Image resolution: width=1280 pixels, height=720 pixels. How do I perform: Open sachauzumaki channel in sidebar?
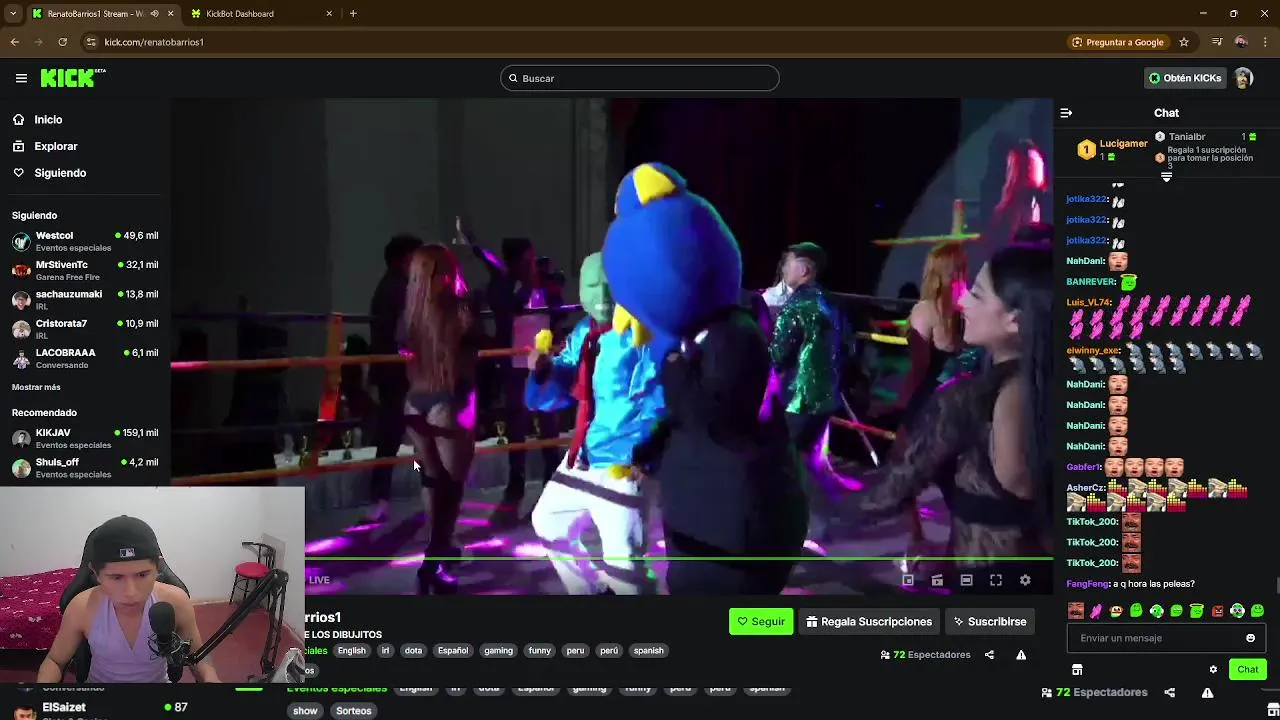pos(85,299)
